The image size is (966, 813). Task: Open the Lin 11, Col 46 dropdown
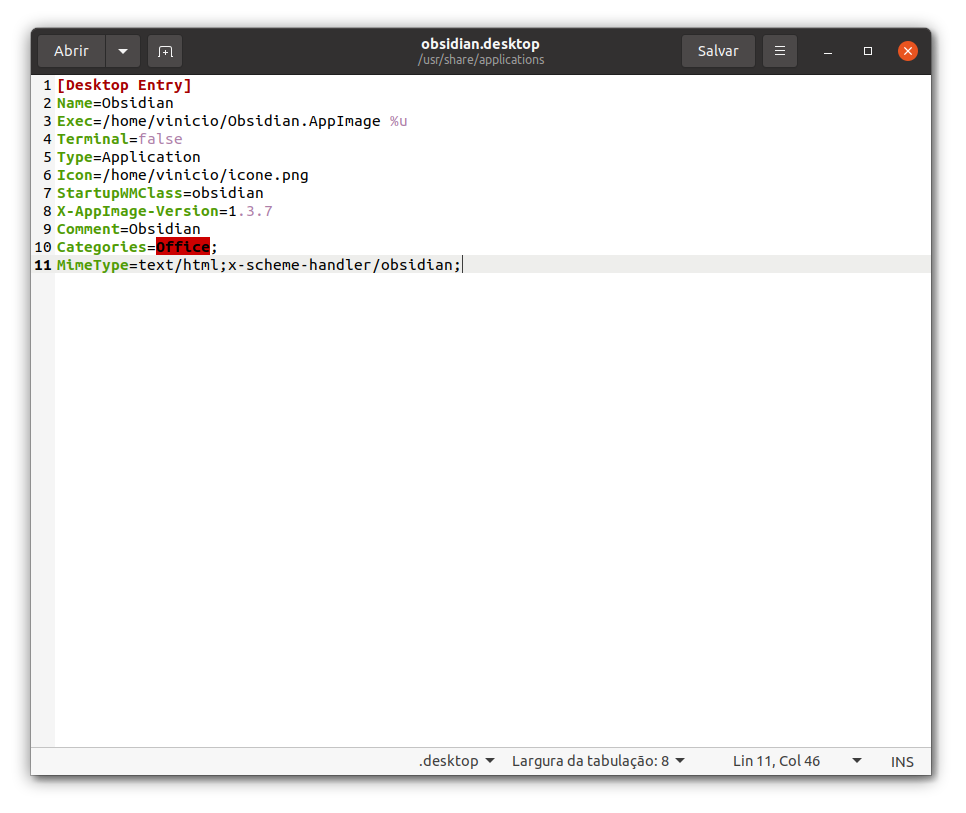coord(797,761)
